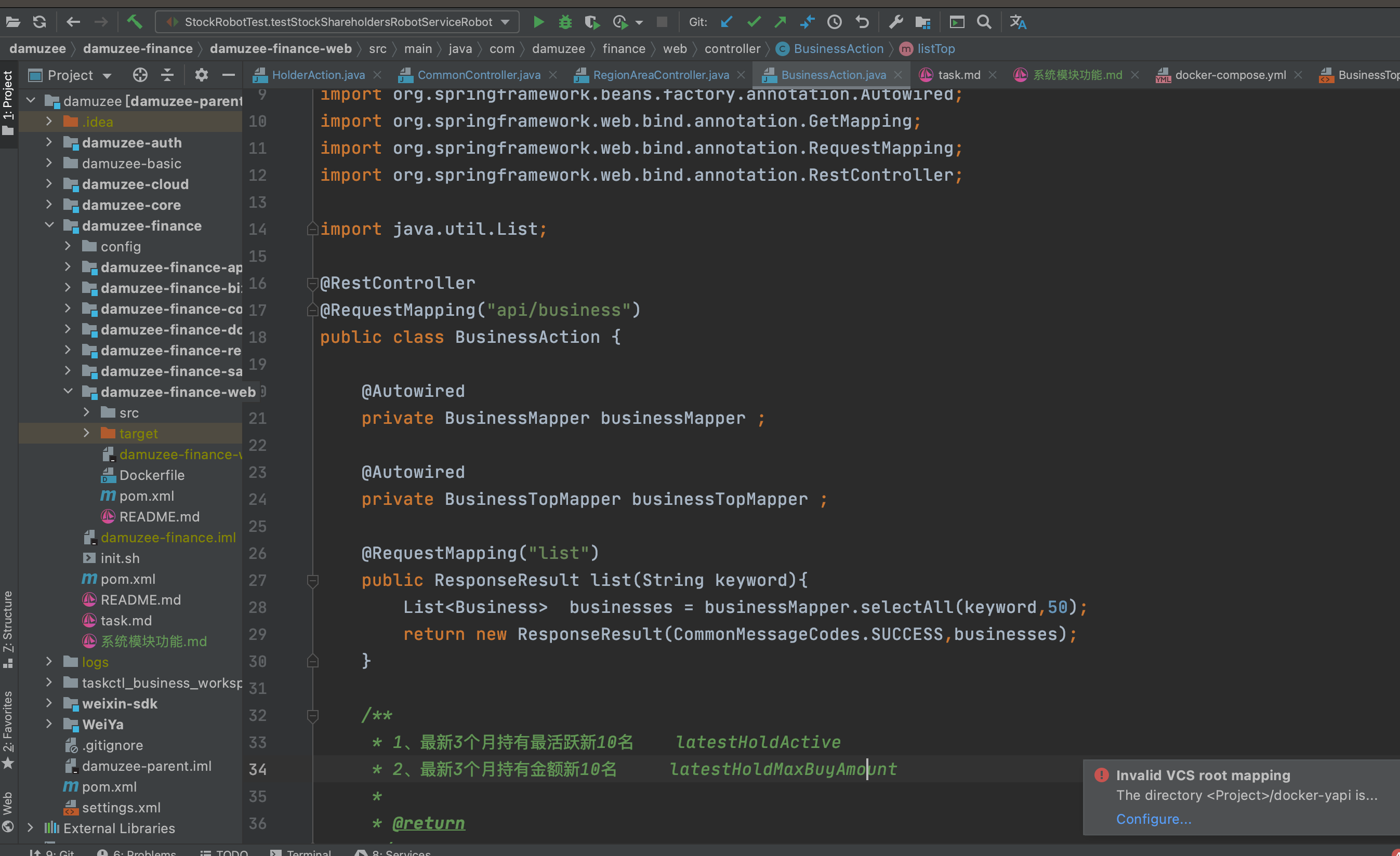Run the configuration with the green play icon
The height and width of the screenshot is (856, 1400).
pos(538,22)
